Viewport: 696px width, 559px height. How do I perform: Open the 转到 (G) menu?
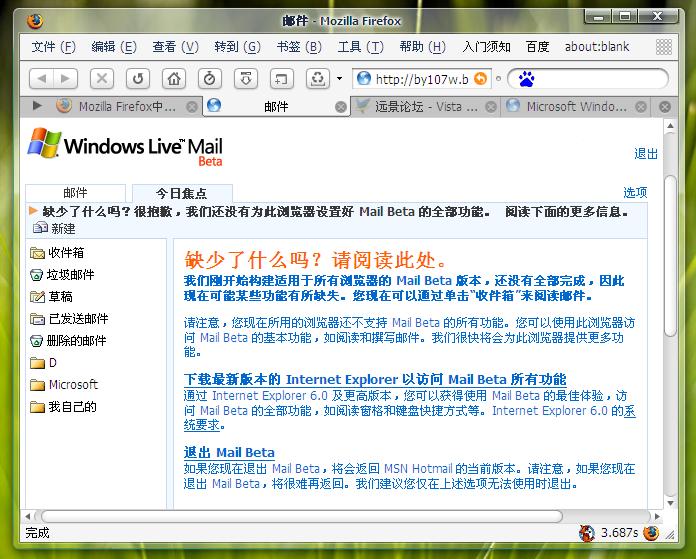(x=237, y=47)
